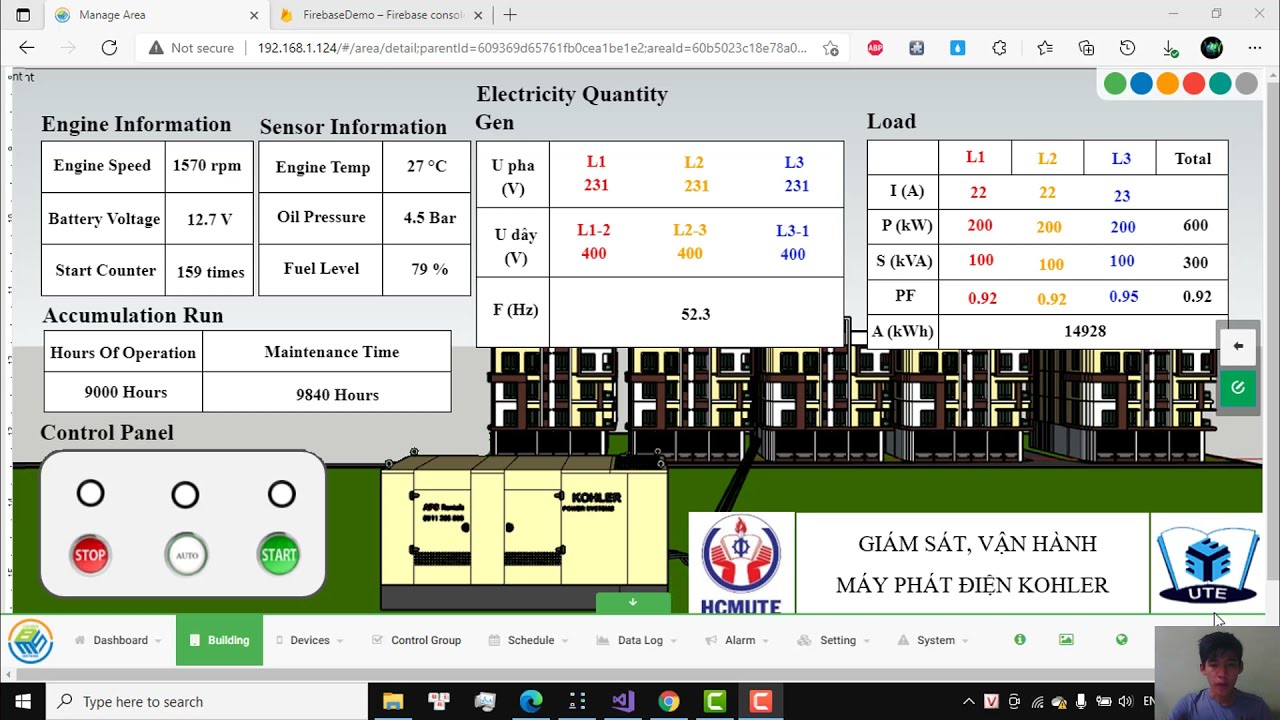Select the orange theme color dot
This screenshot has width=1280, height=720.
pos(1167,84)
